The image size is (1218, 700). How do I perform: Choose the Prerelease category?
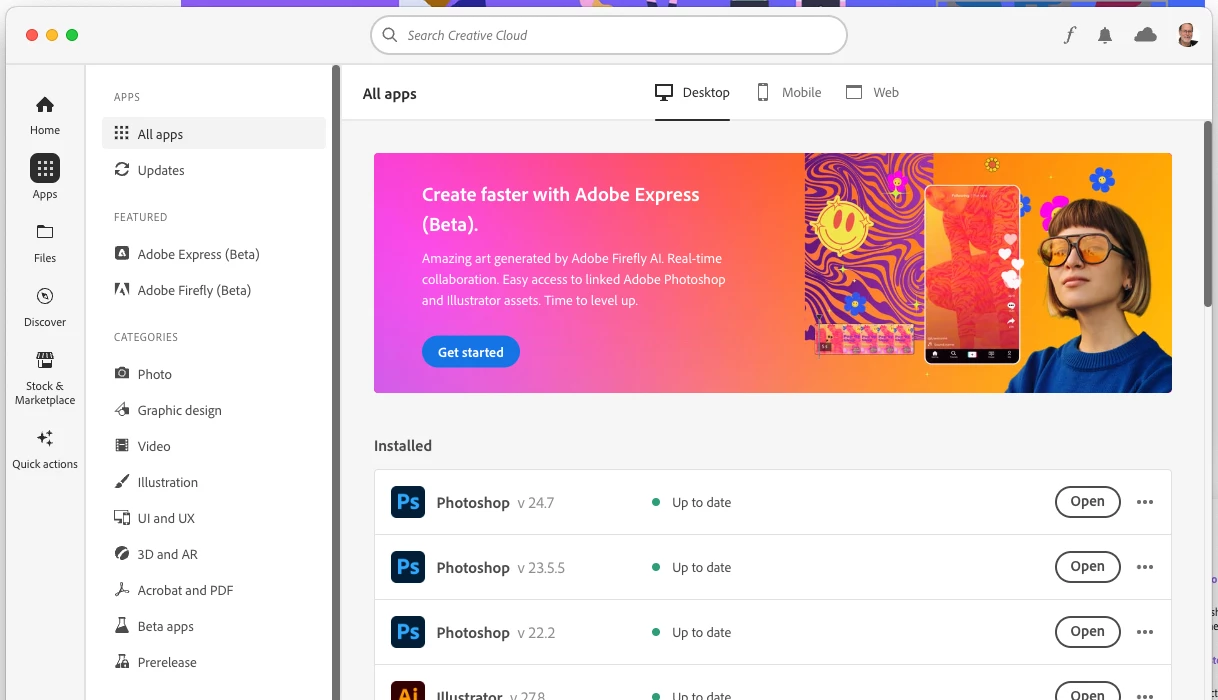[214, 662]
